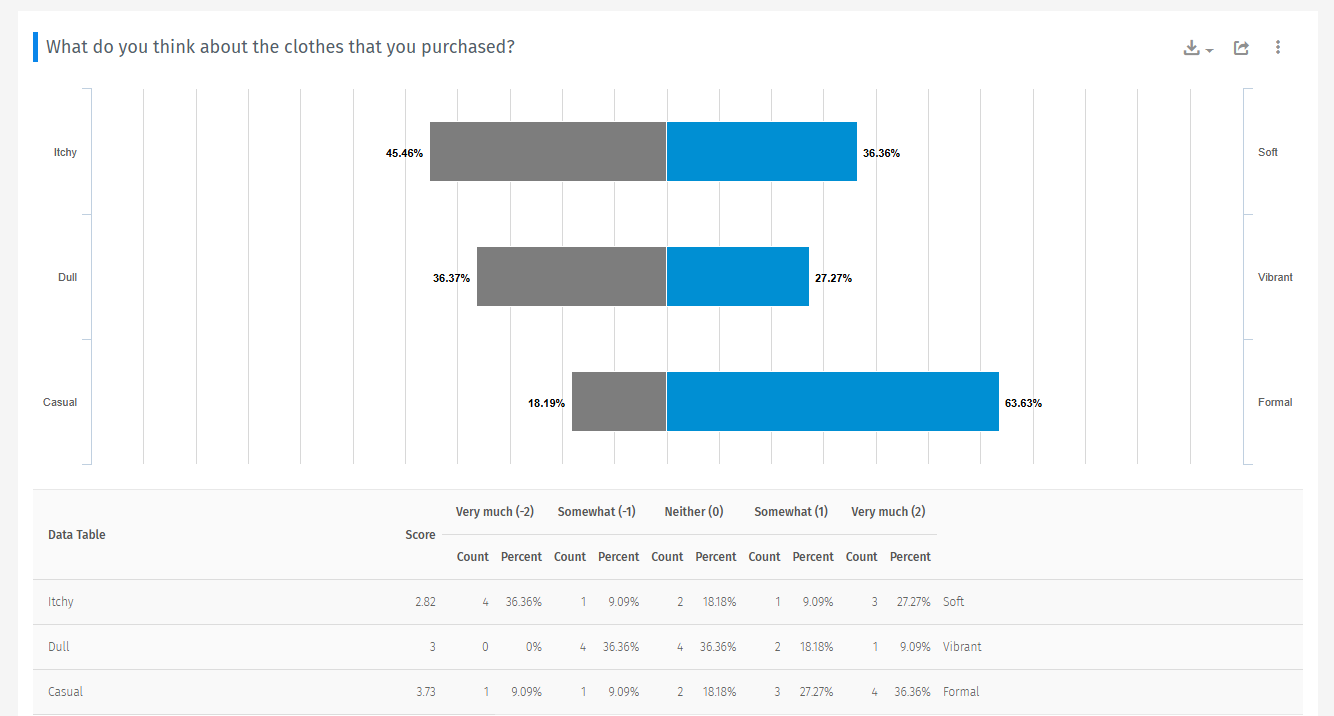Click the Very much (-2) column header
Viewport: 1334px width, 716px height.
pos(494,511)
